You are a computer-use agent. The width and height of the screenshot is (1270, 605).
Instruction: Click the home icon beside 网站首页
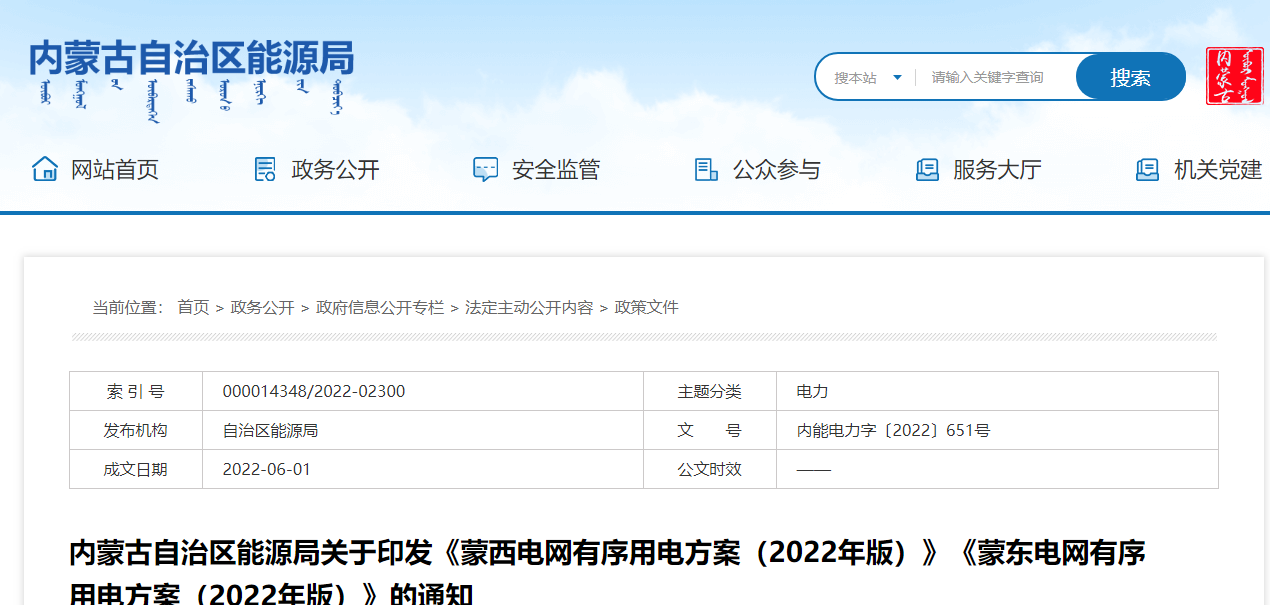point(45,169)
